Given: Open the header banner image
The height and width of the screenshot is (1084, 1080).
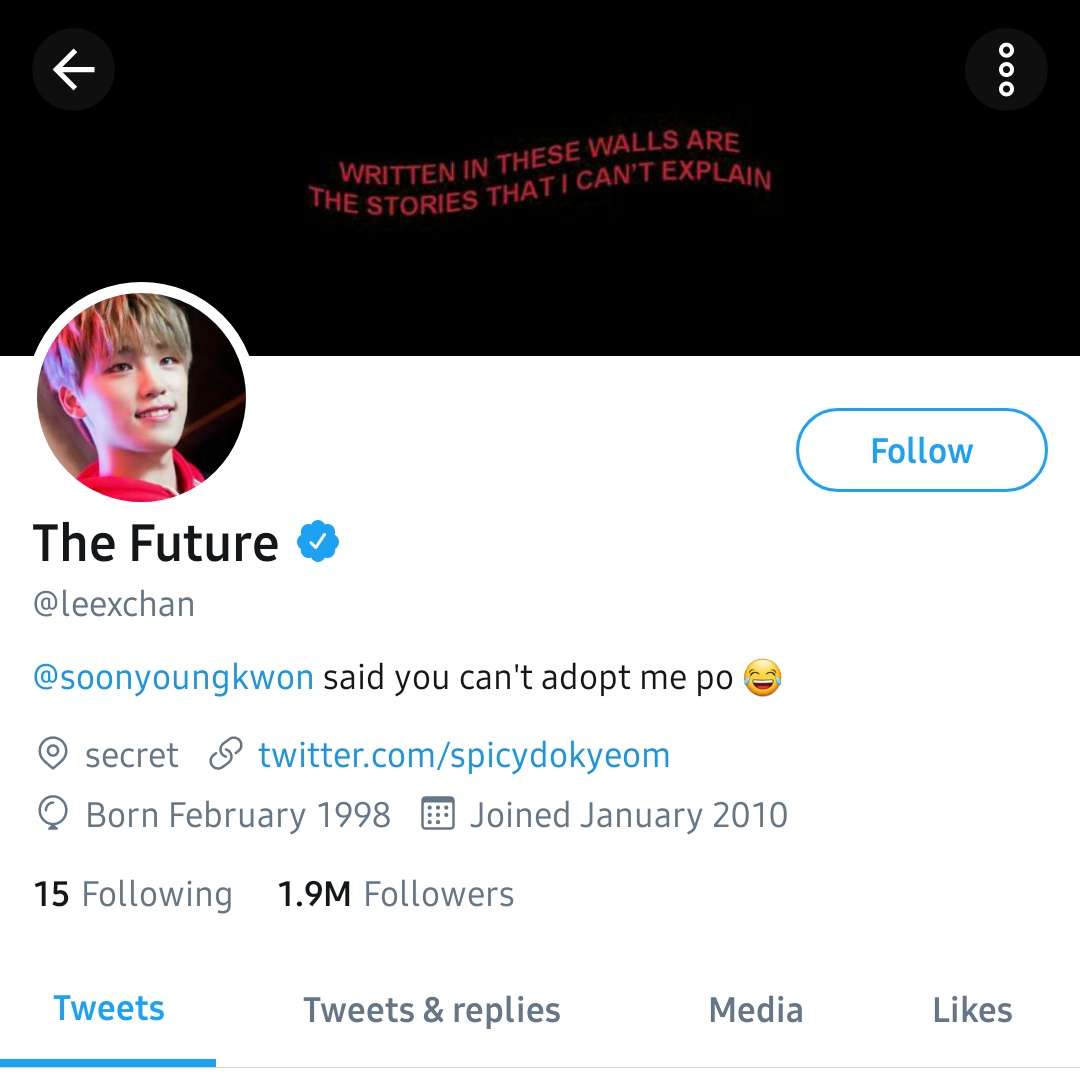Looking at the screenshot, I should (x=540, y=178).
